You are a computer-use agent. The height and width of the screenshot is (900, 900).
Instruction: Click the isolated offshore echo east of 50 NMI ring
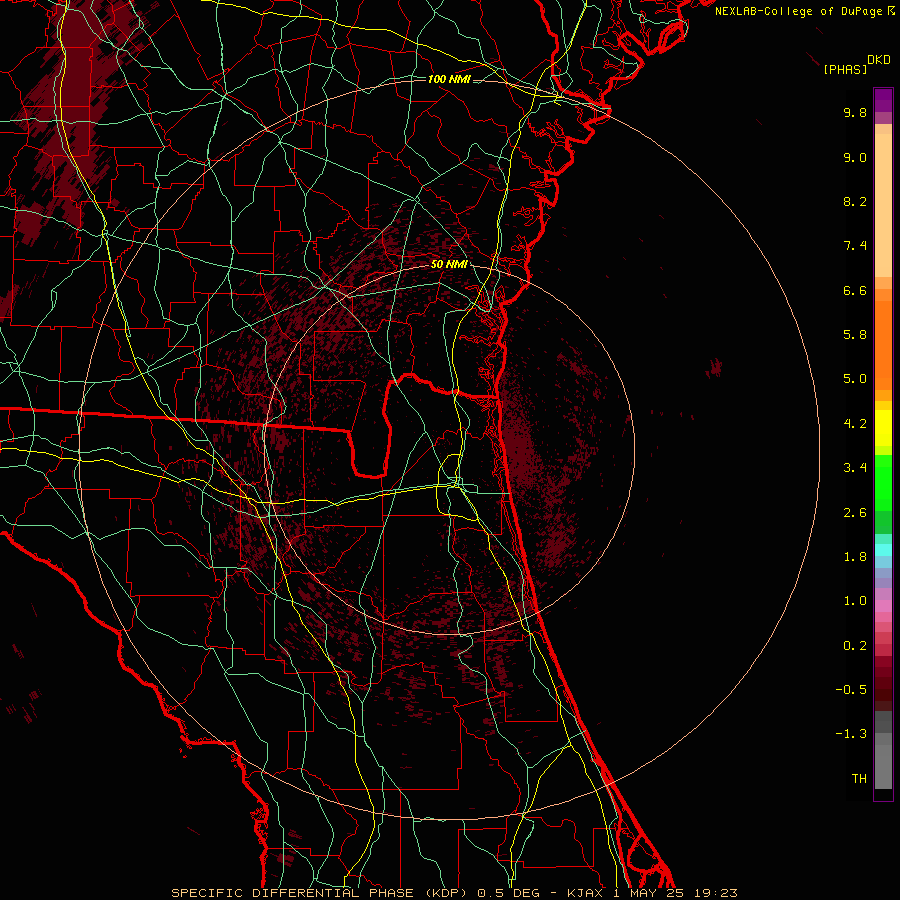[x=714, y=368]
